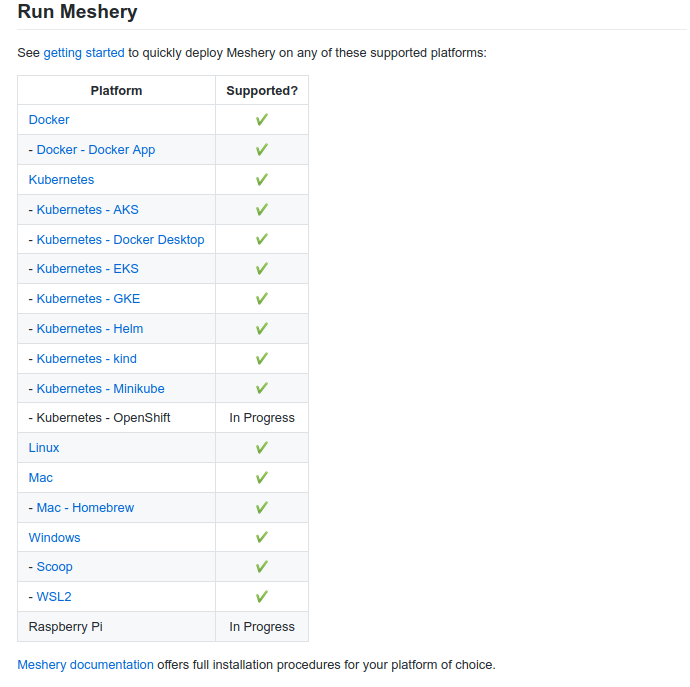Open the WSL2 link
The image size is (690, 687).
(54, 597)
